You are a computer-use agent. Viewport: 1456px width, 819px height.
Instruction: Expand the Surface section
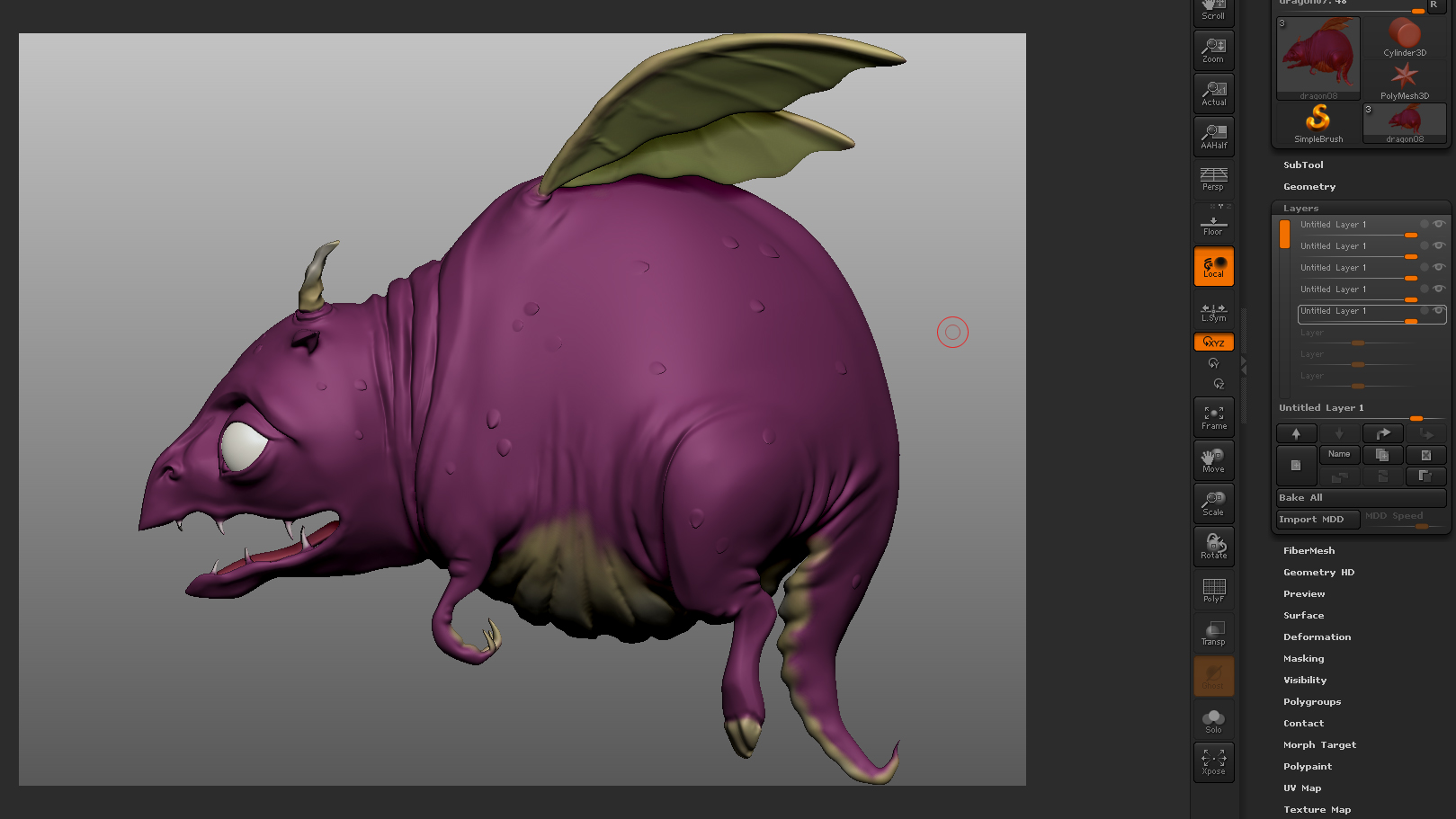coord(1303,616)
